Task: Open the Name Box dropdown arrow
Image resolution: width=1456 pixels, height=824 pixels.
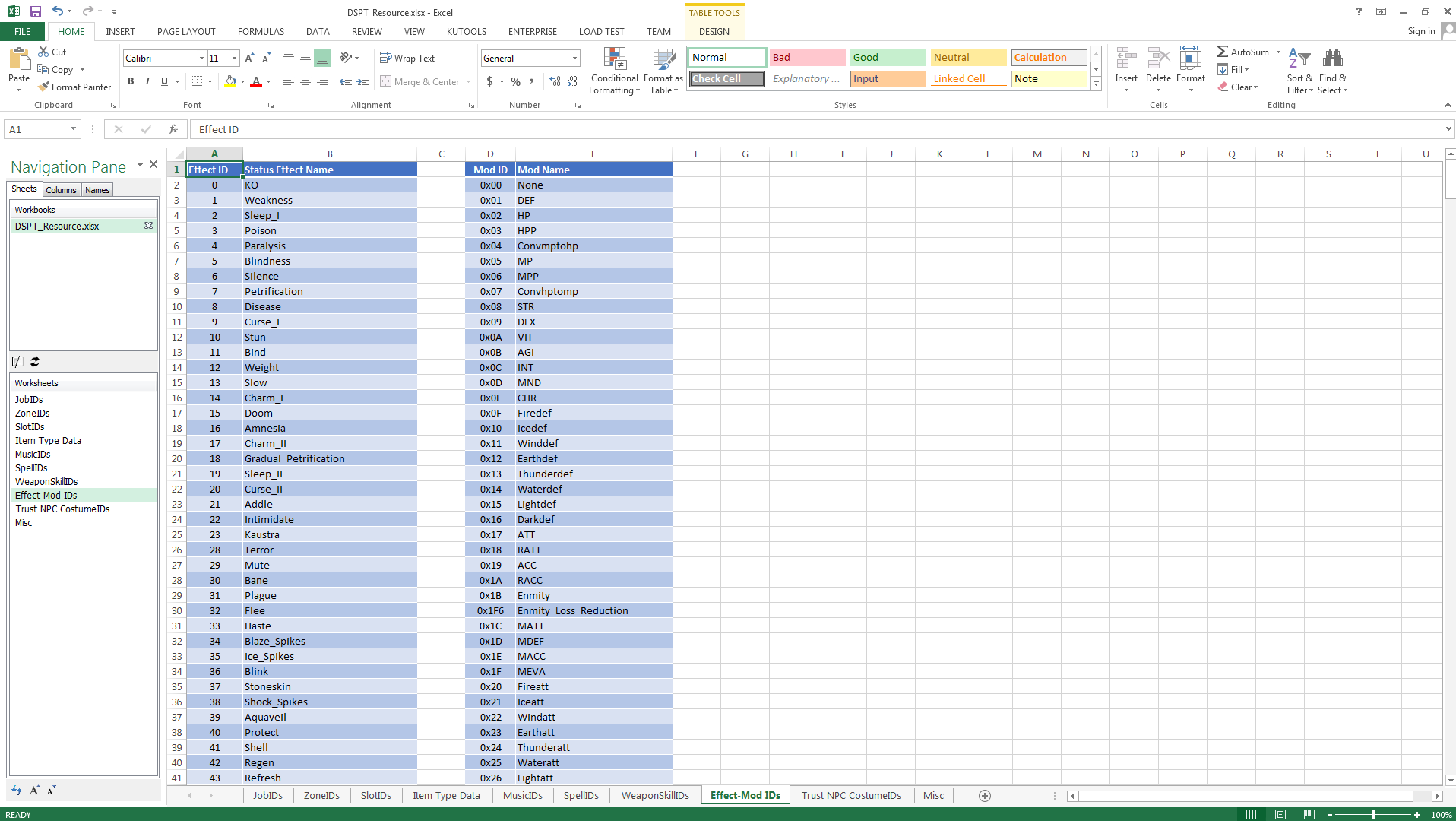Action: pos(73,129)
